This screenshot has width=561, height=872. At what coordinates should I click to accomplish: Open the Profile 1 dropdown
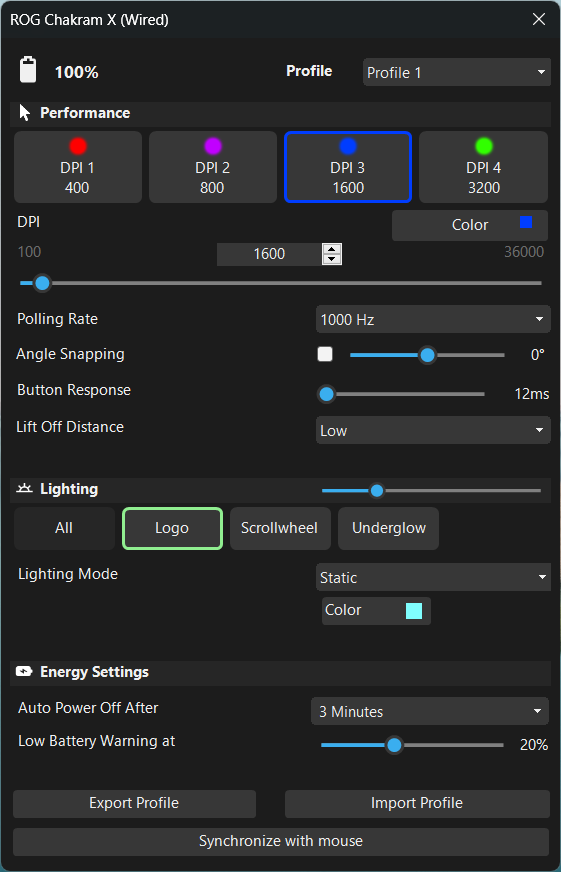pos(456,72)
